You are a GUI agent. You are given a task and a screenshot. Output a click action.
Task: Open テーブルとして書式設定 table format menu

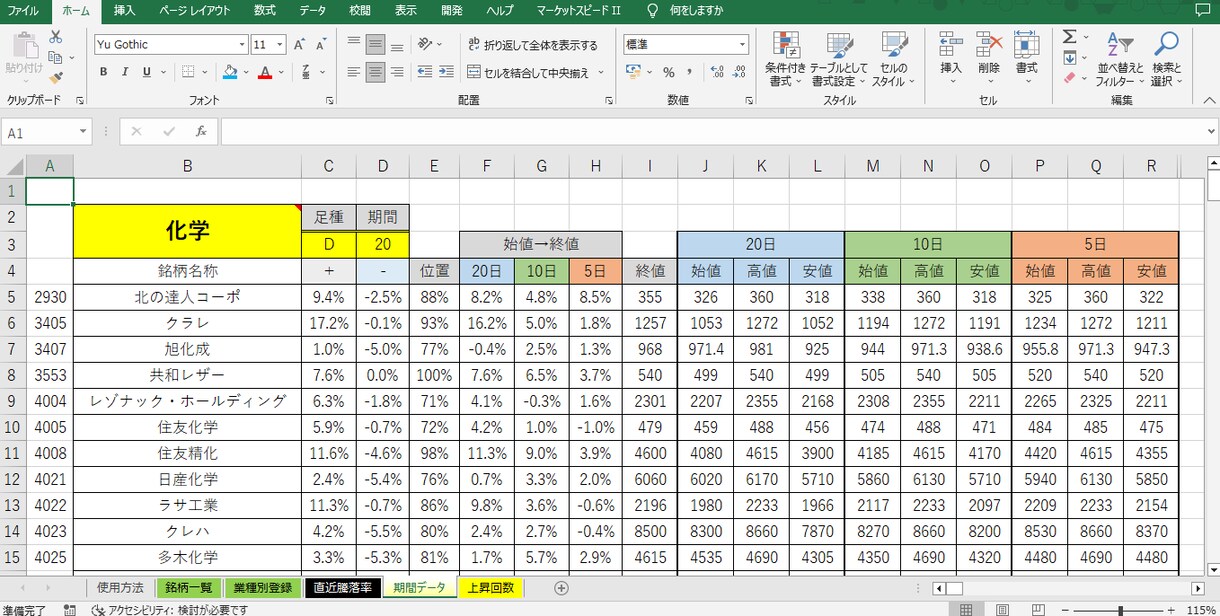[x=839, y=60]
